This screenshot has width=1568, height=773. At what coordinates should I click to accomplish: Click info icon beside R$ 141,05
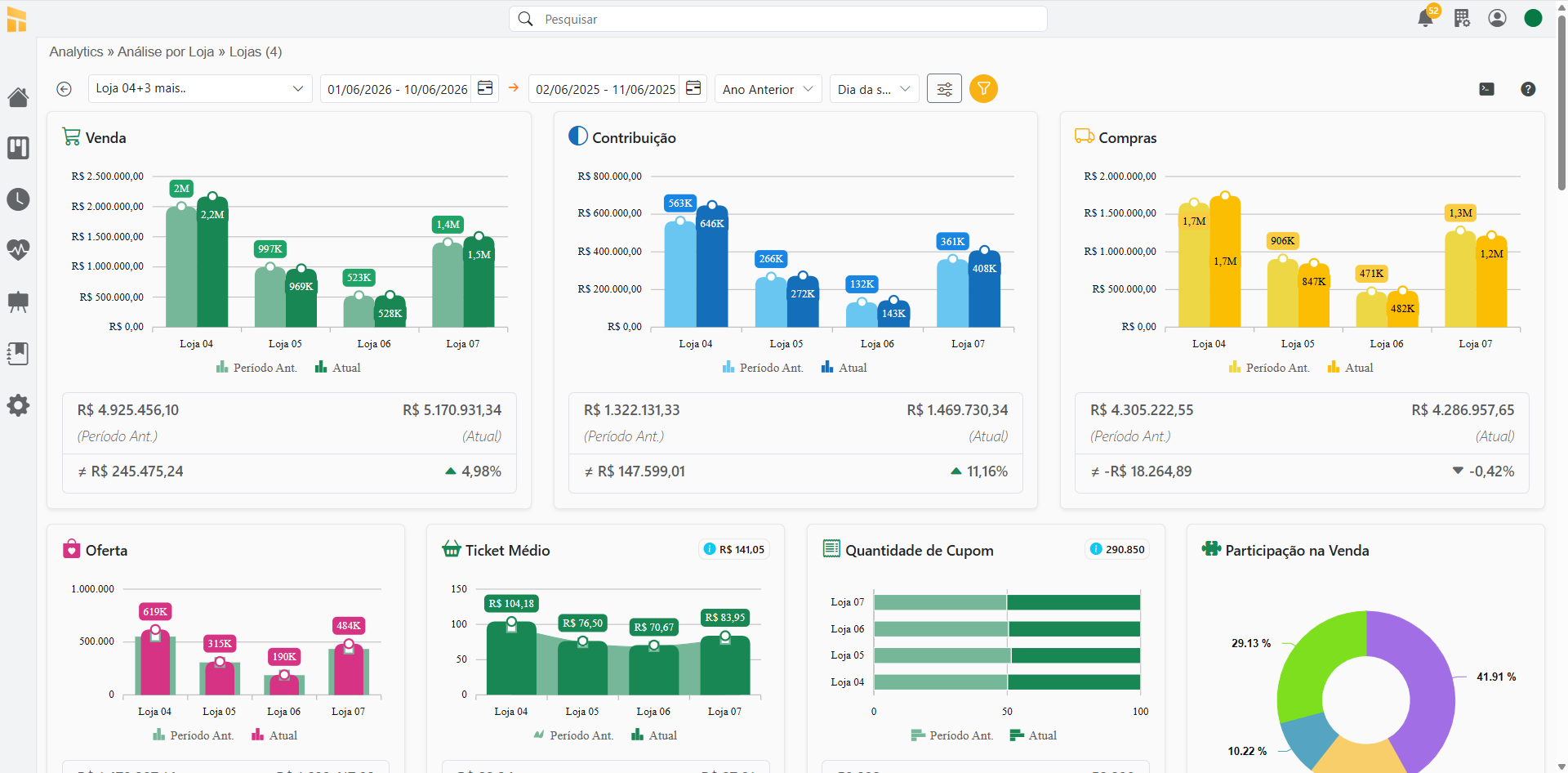point(710,549)
